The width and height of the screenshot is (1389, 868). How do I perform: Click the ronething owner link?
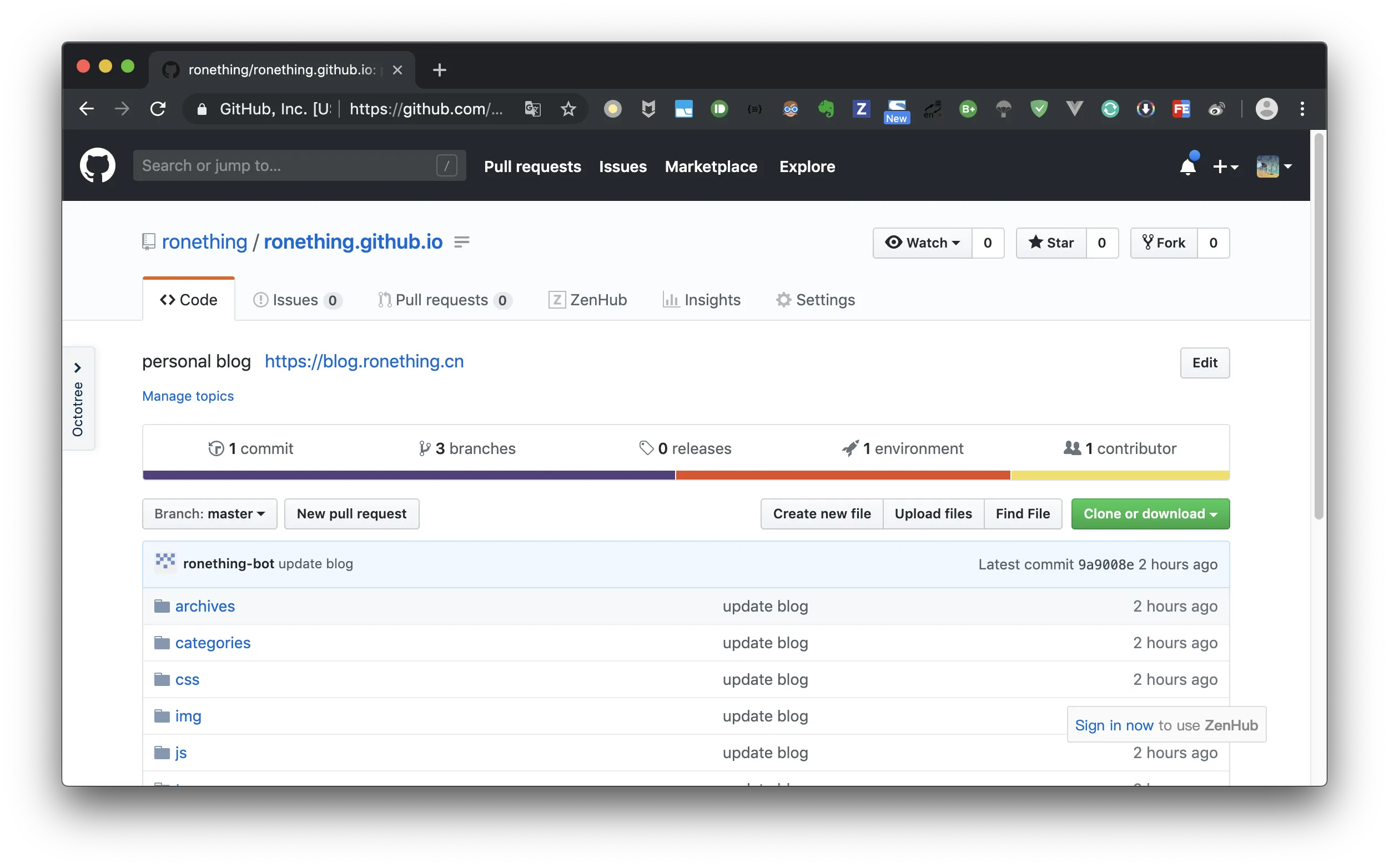pyautogui.click(x=204, y=241)
